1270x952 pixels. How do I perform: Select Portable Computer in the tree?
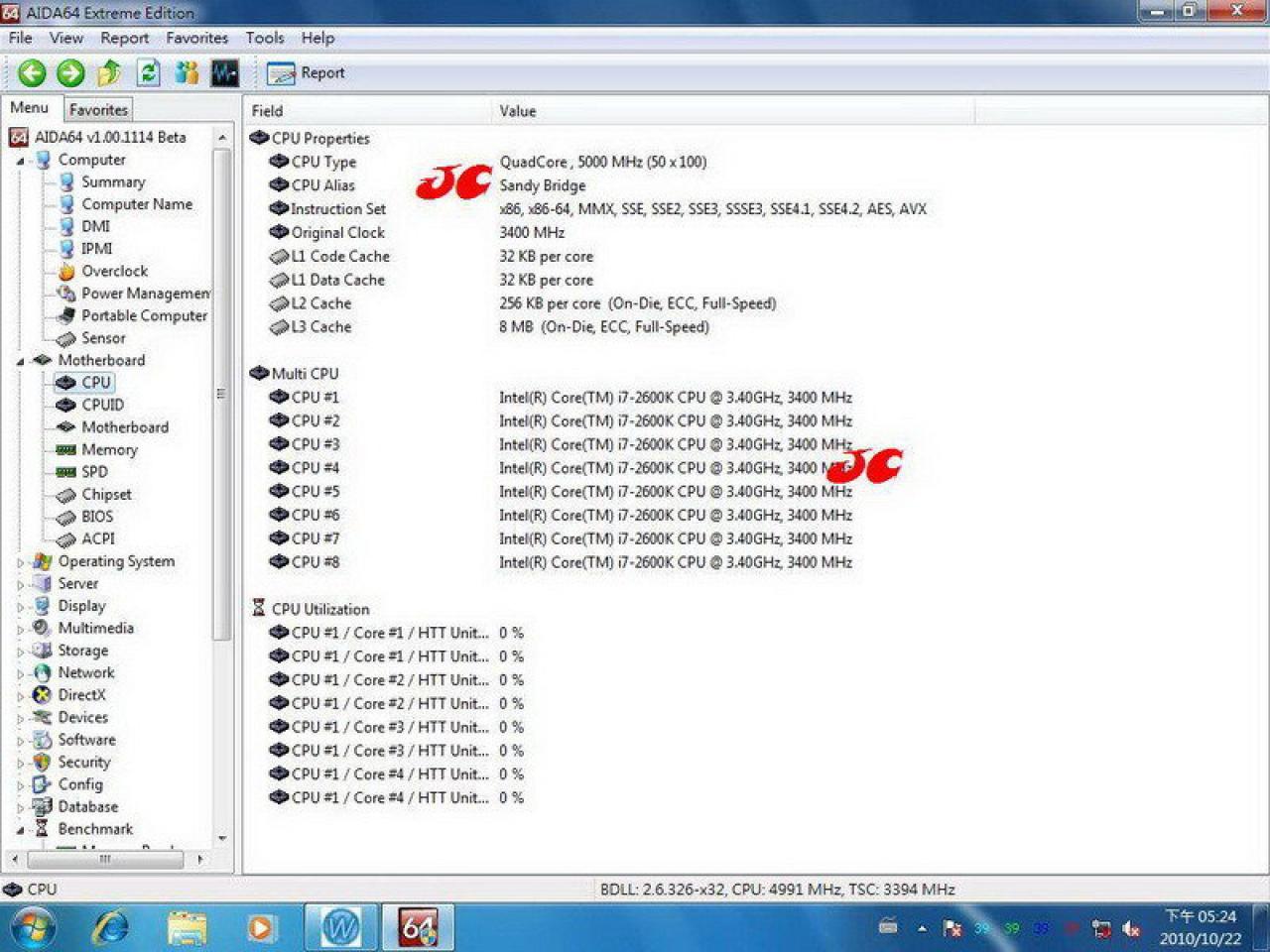point(144,315)
